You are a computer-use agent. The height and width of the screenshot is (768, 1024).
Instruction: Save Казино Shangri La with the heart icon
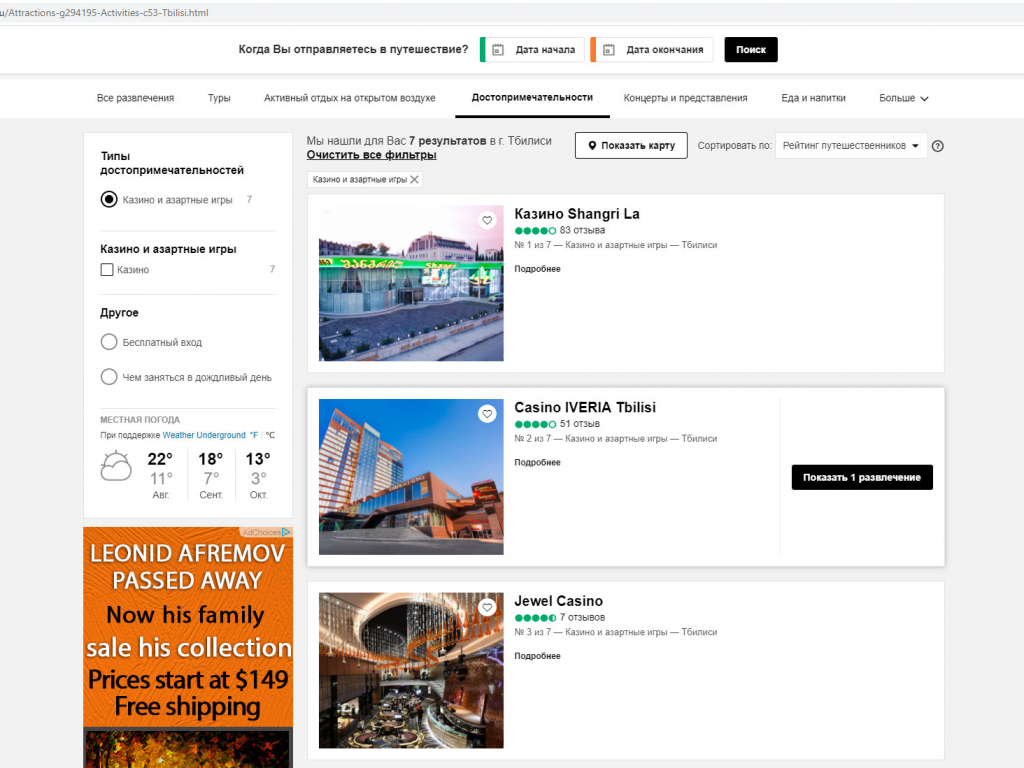tap(487, 220)
